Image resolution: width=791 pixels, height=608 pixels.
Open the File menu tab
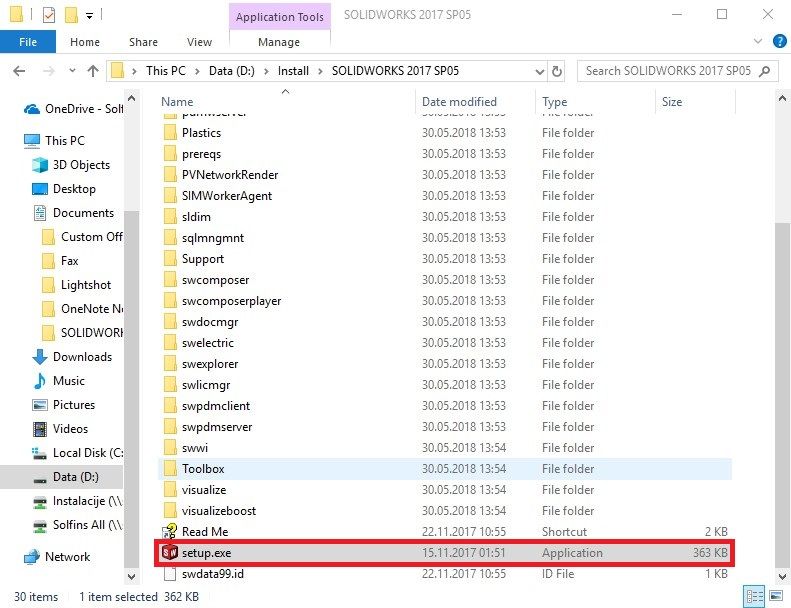point(28,42)
